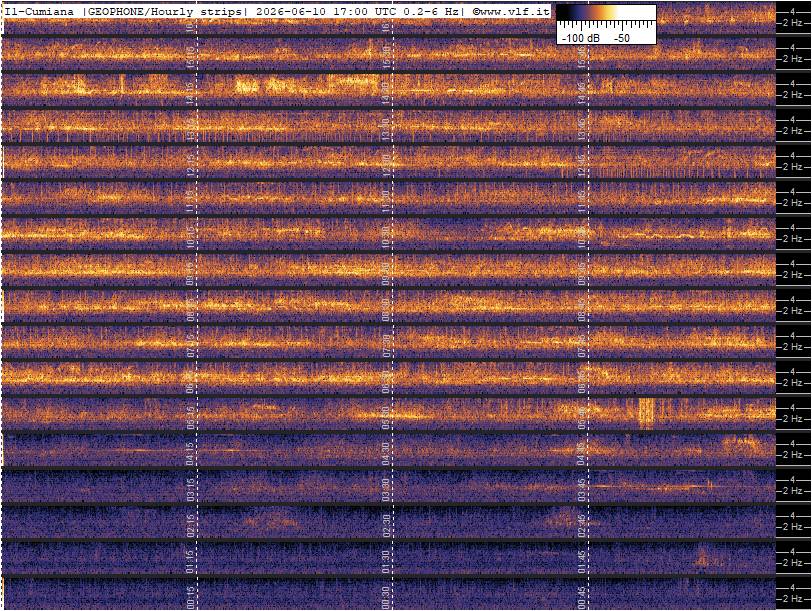This screenshot has width=812, height=611.
Task: Select the 12:15 time marker
Action: (190, 166)
